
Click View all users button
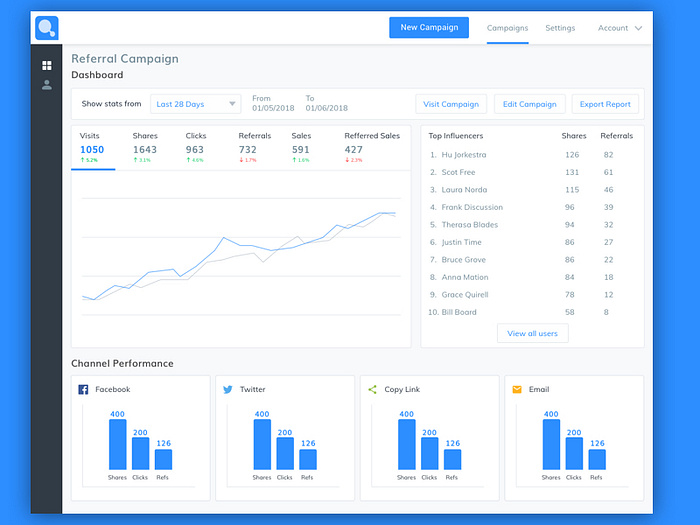pos(533,333)
